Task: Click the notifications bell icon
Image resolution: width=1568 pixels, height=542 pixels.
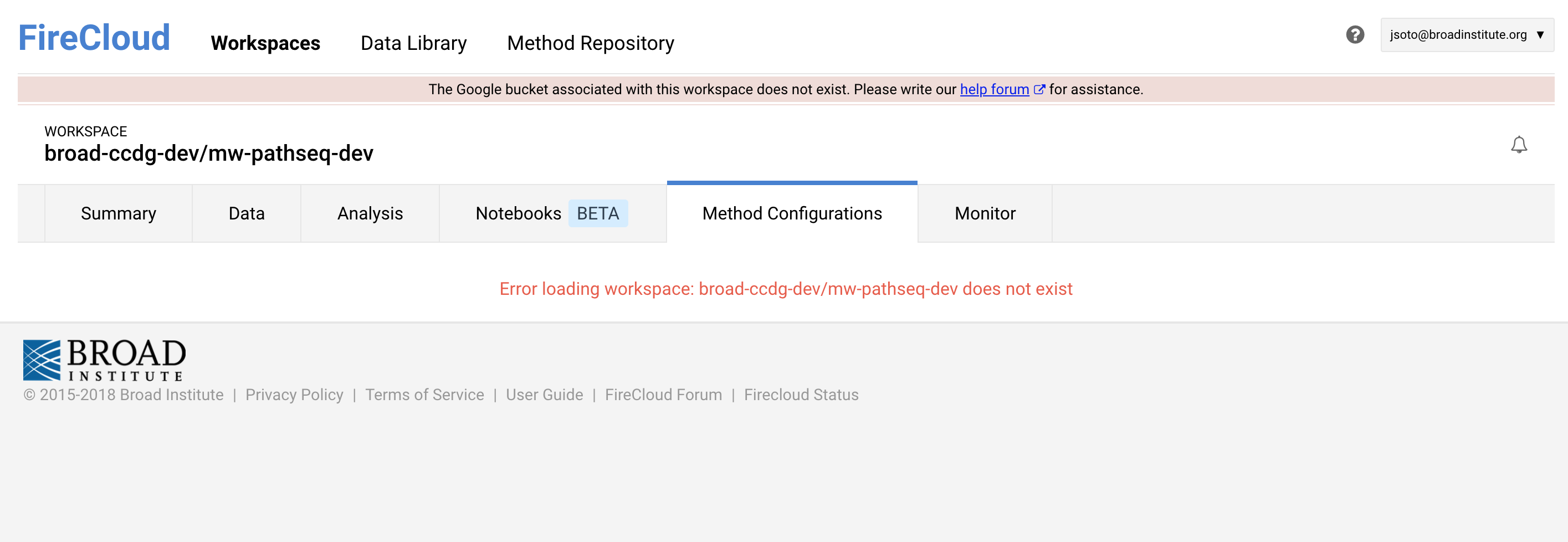Action: point(1519,145)
